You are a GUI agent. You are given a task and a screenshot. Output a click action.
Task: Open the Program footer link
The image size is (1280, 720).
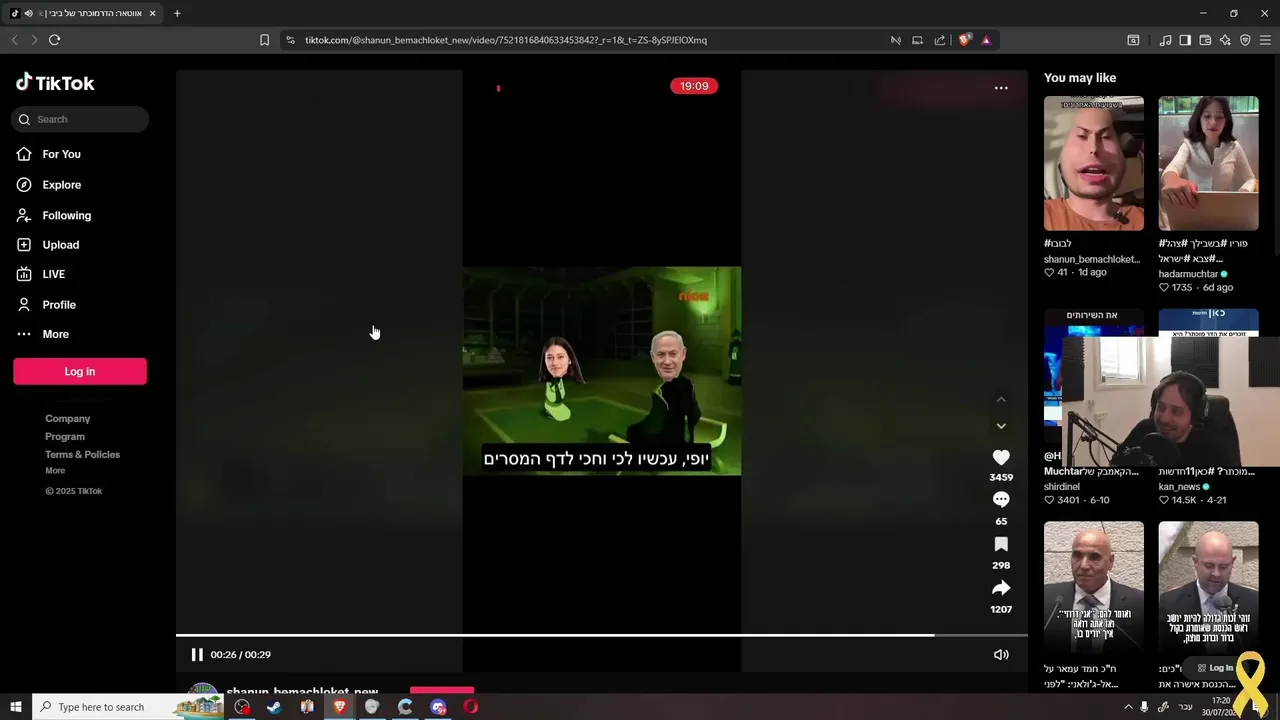65,437
